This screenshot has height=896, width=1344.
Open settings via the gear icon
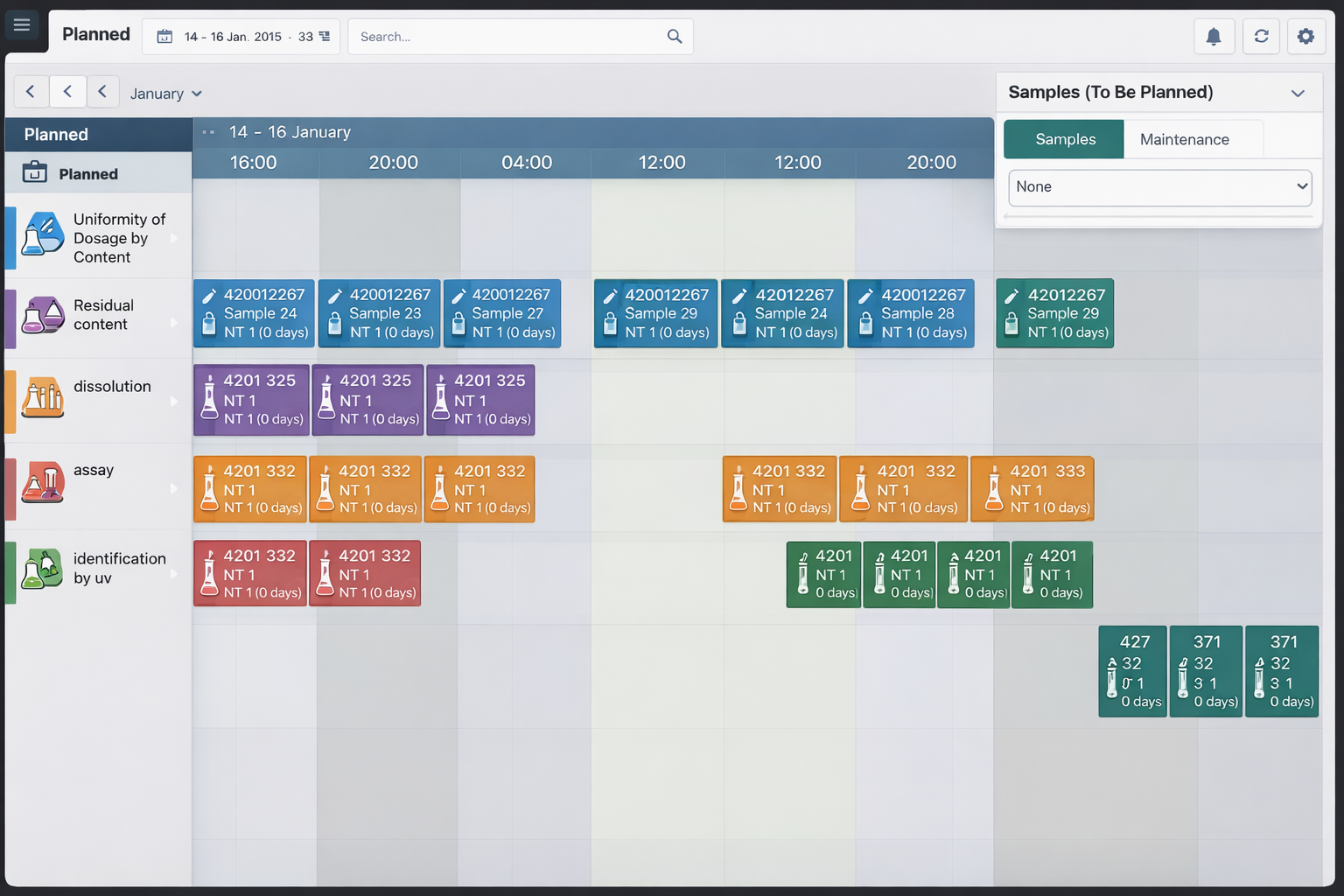point(1305,37)
